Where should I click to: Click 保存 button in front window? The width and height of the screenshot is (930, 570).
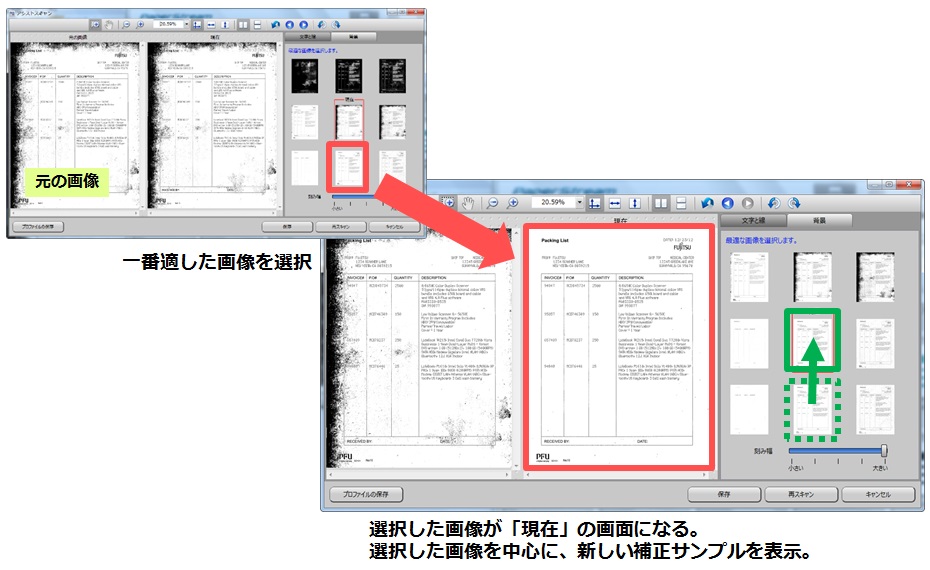click(x=724, y=494)
